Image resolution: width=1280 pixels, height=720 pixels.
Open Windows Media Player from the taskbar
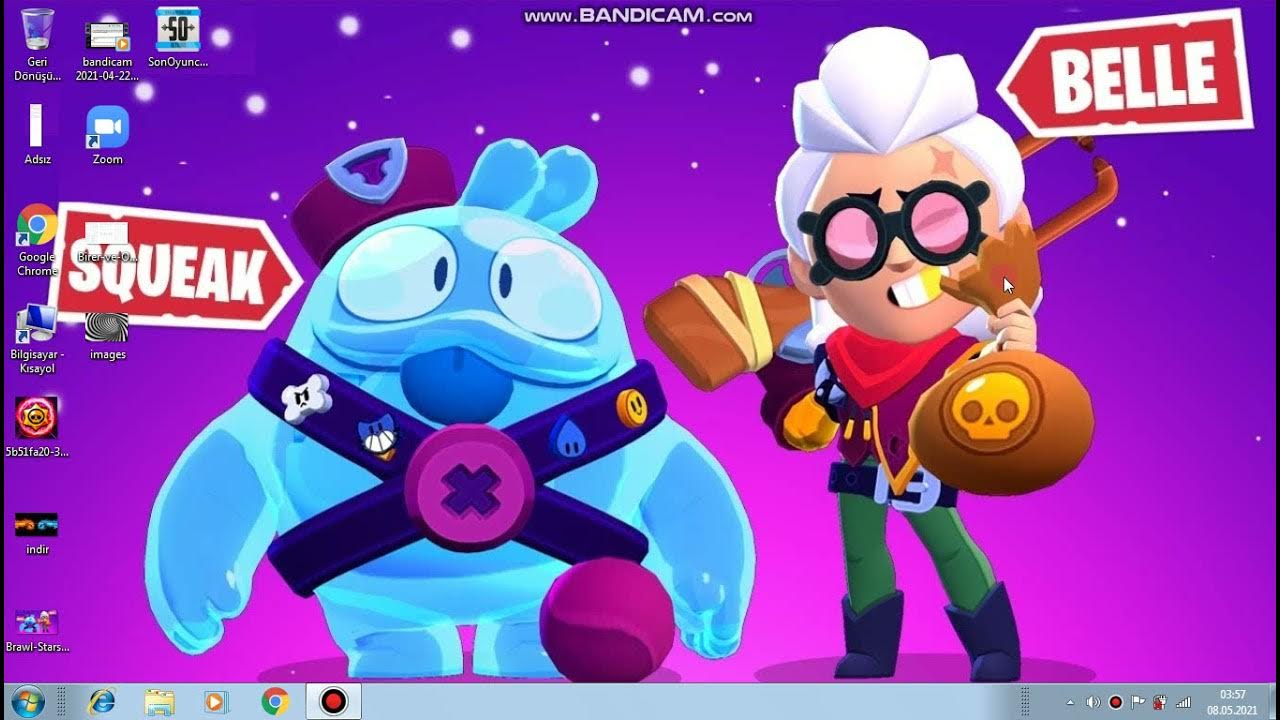coord(216,701)
